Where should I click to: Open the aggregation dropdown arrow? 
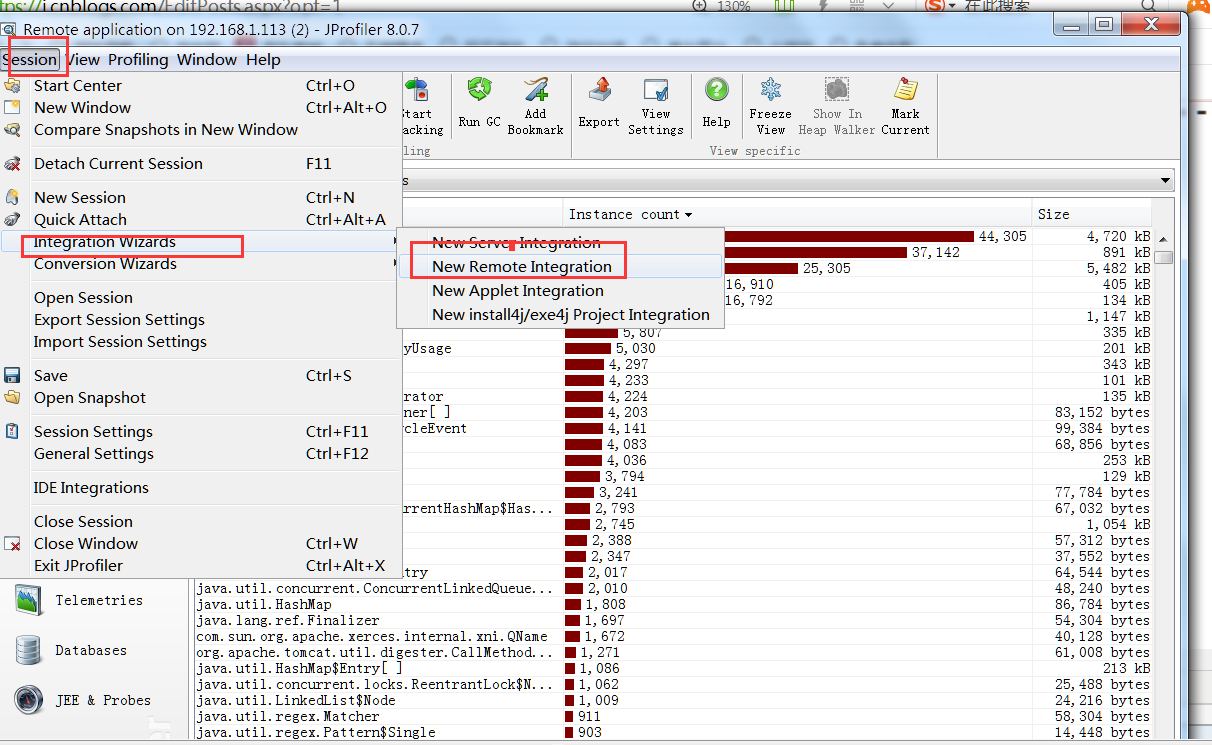(1165, 181)
